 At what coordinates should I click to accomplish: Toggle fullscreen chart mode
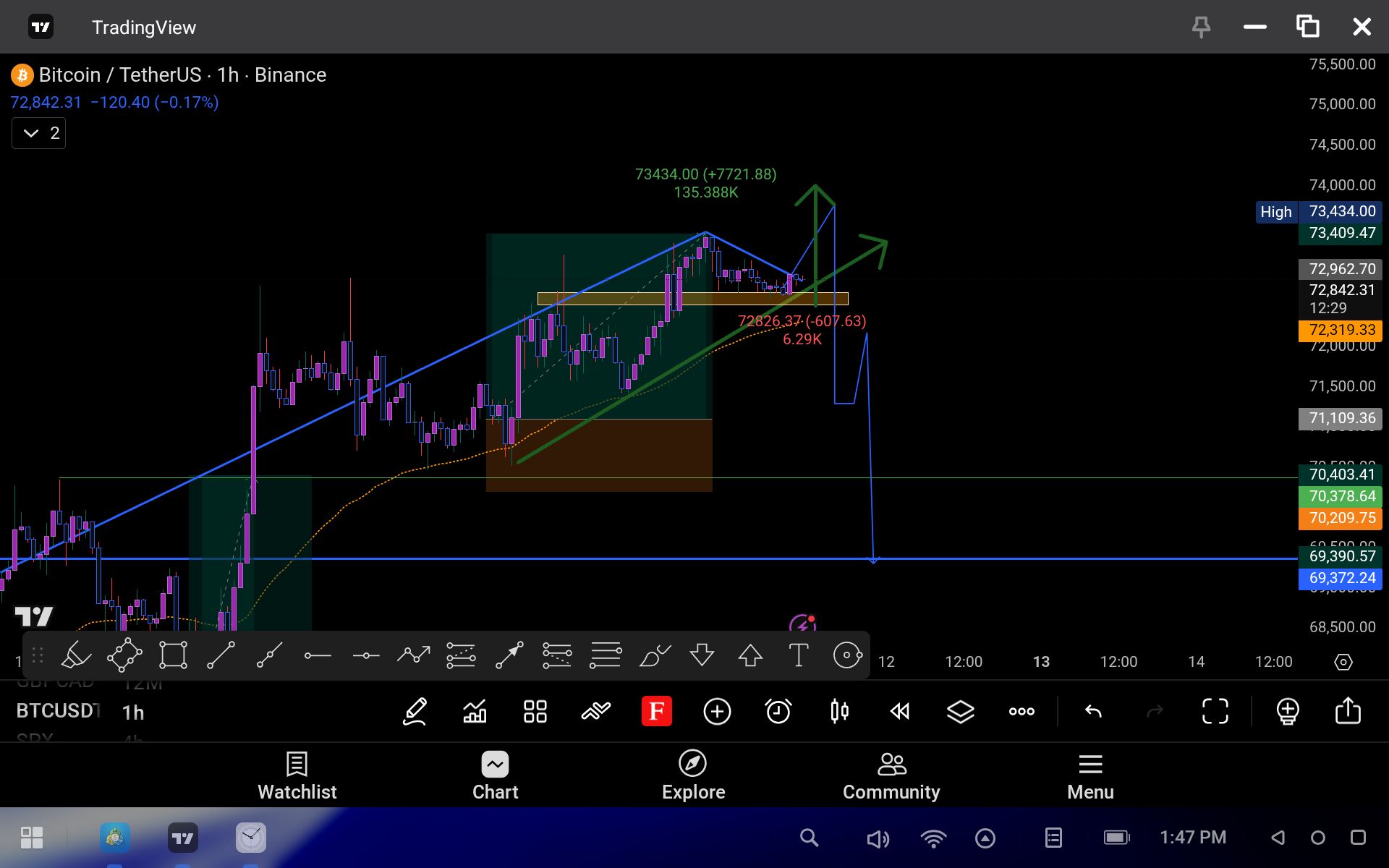(x=1215, y=712)
